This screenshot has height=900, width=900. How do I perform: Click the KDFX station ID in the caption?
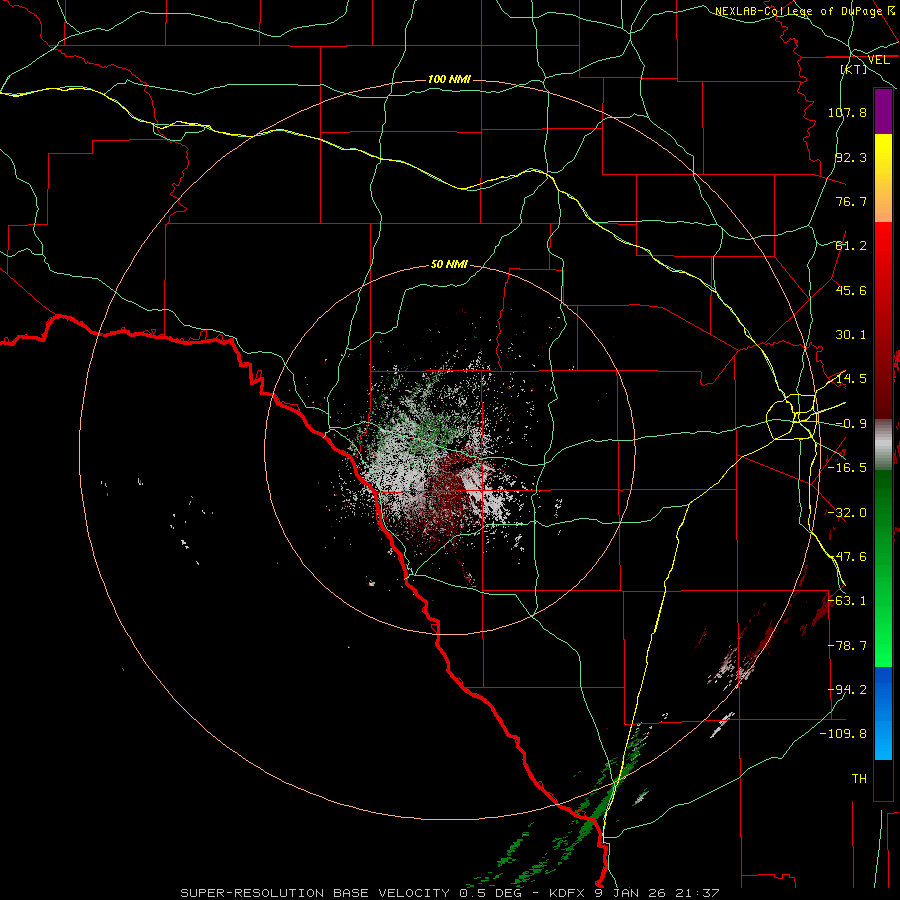(x=568, y=893)
